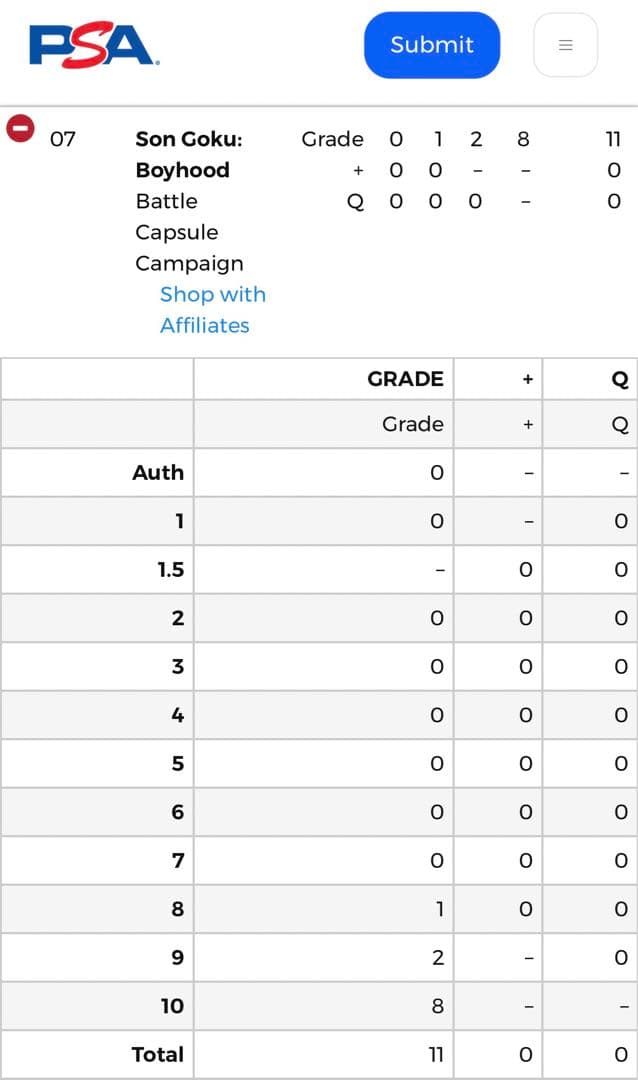Click the bold GRADE column header
This screenshot has height=1080, width=638.
[x=405, y=379]
